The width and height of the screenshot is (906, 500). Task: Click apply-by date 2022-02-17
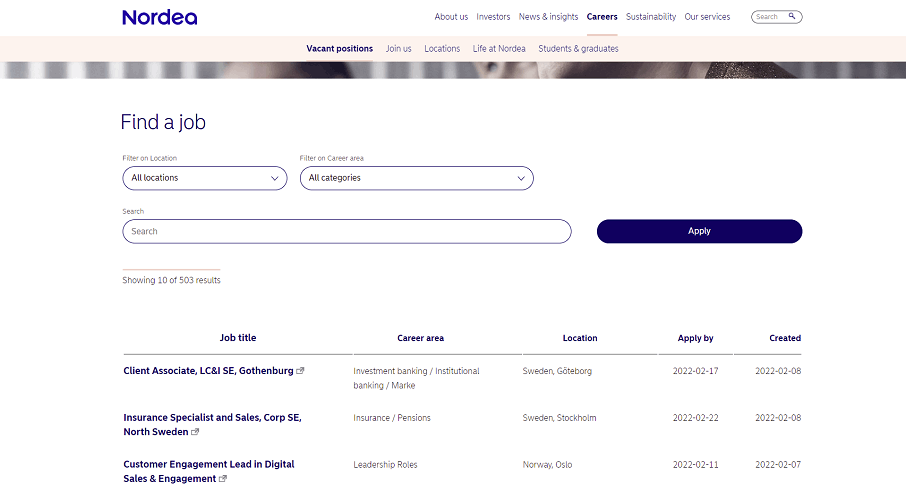[696, 371]
